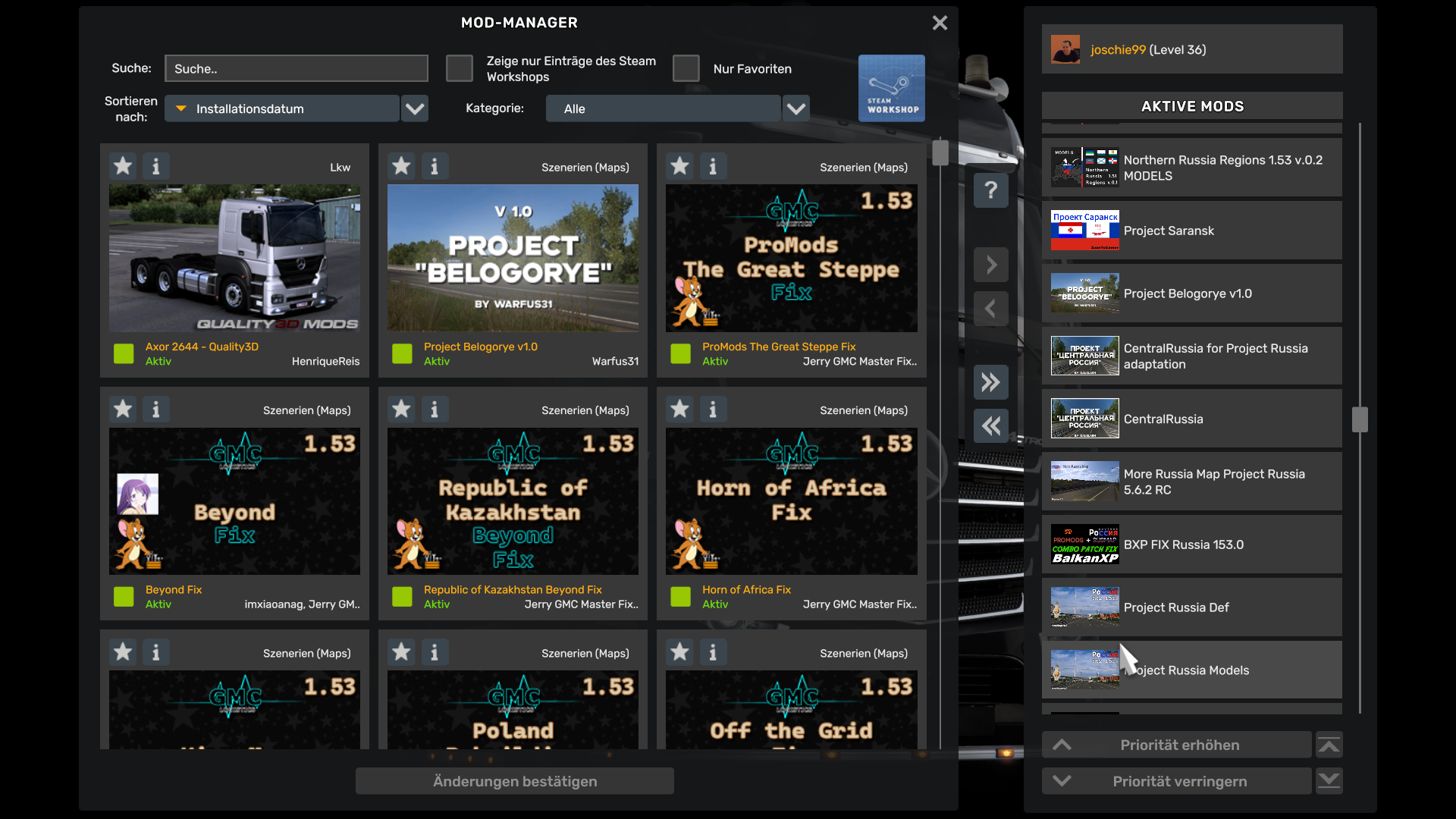Open the help question mark button
Image resolution: width=1456 pixels, height=819 pixels.
click(x=991, y=190)
